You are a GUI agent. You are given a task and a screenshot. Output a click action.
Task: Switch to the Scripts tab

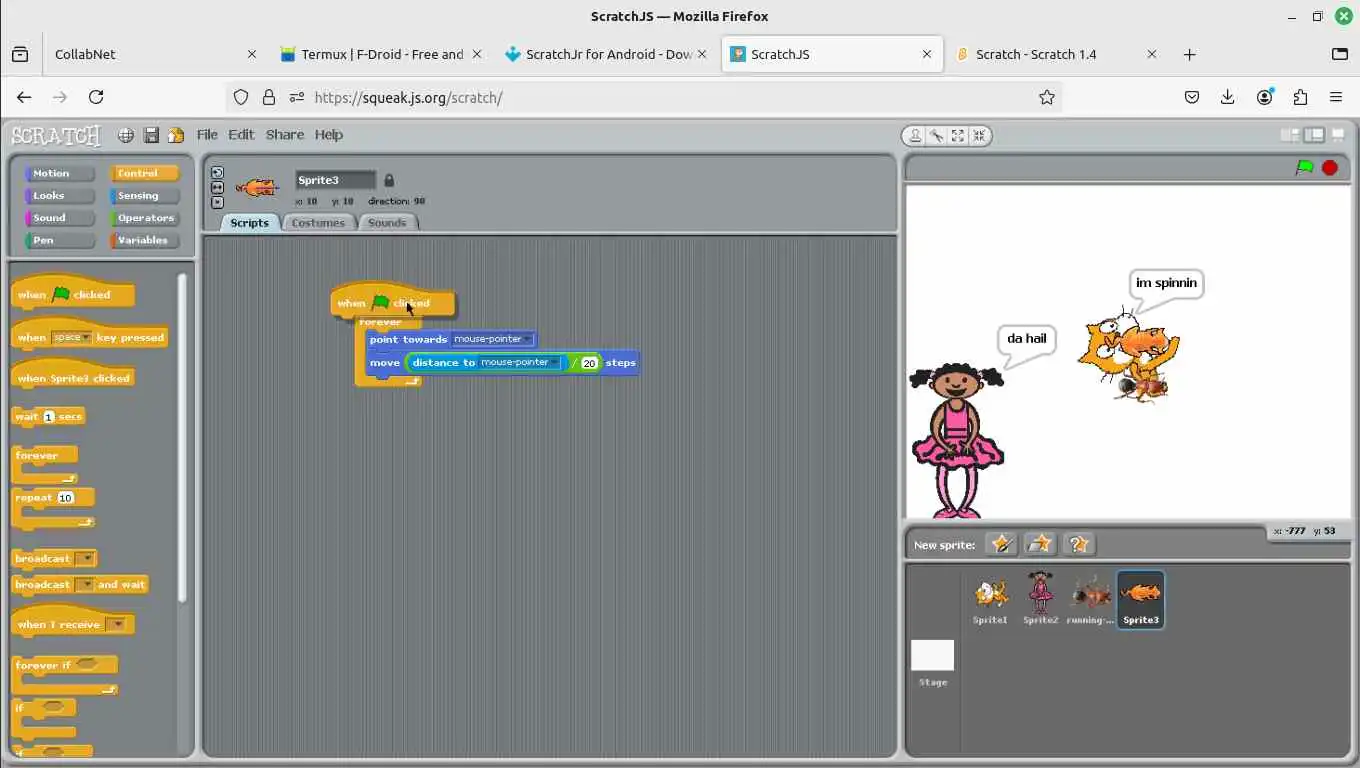click(x=249, y=223)
